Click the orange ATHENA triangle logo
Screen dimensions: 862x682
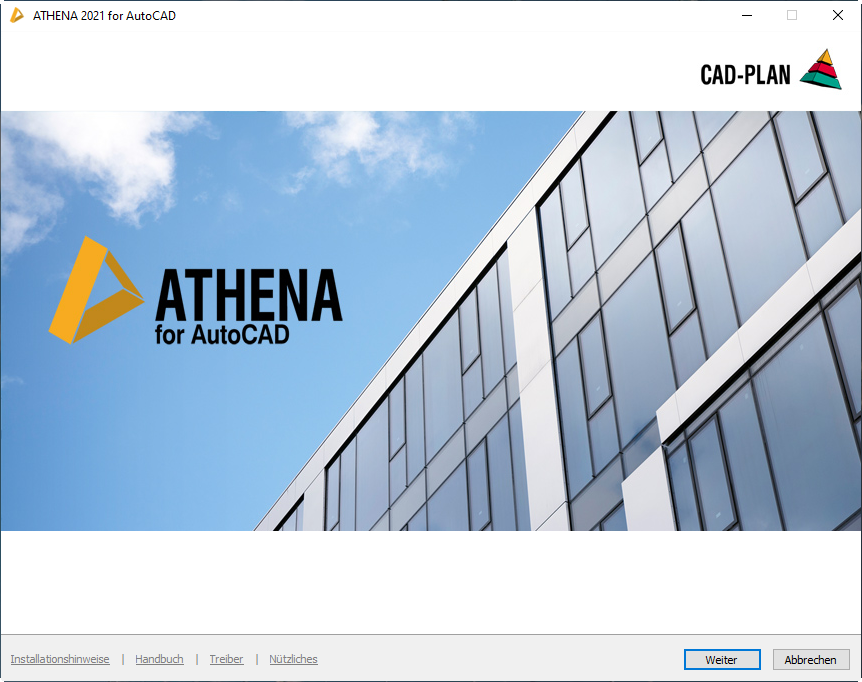tap(94, 290)
